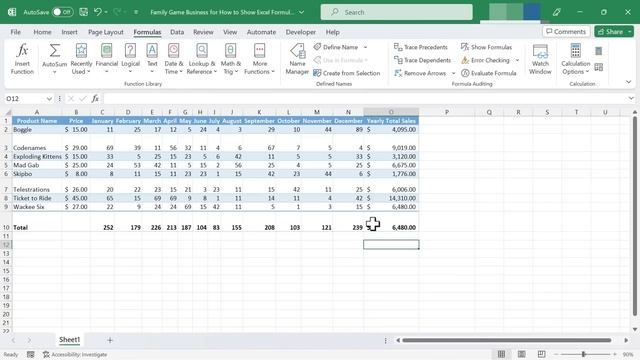This screenshot has height=360, width=640.
Task: Click the Save icon in title bar
Action: (x=83, y=12)
